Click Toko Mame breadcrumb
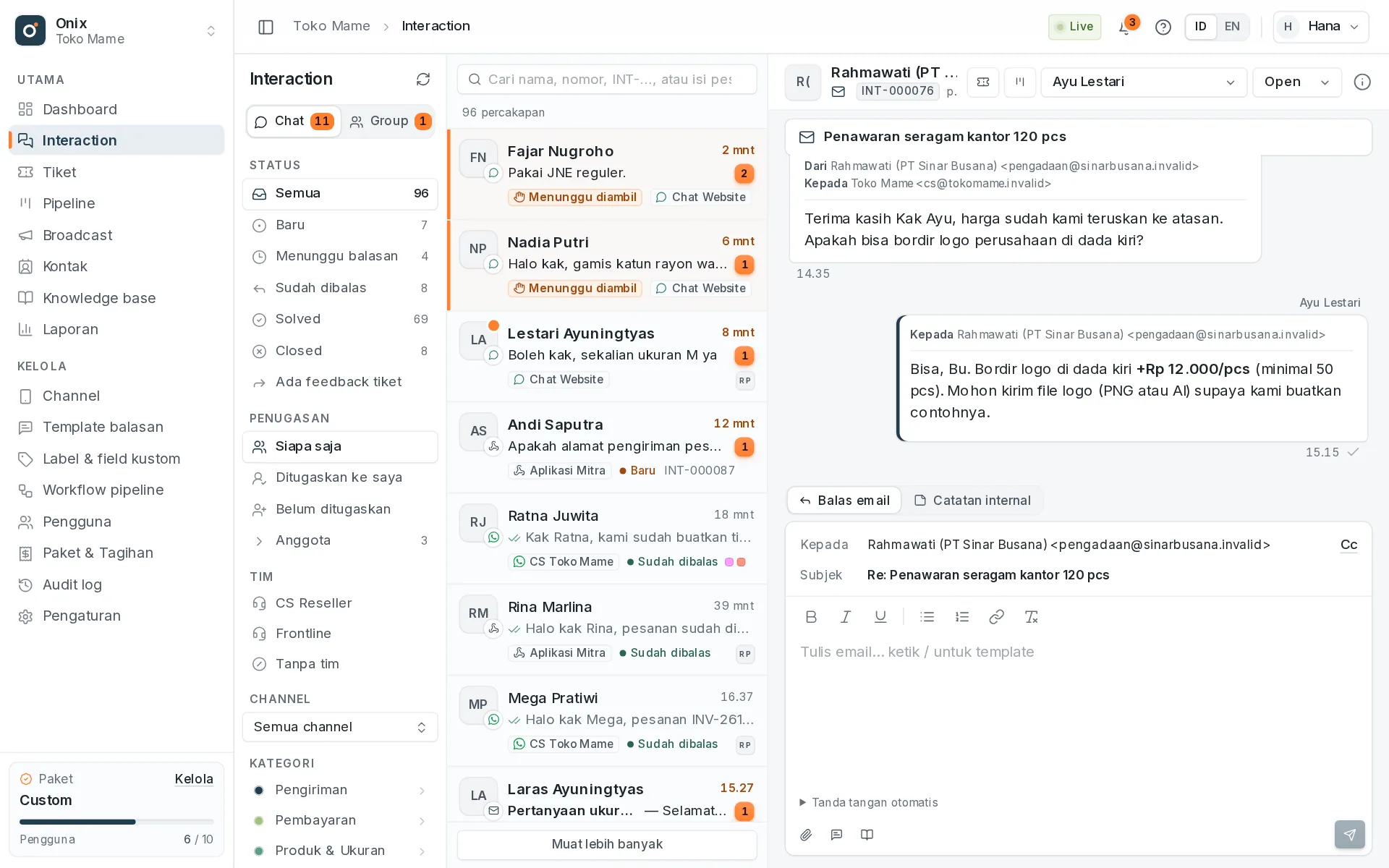The height and width of the screenshot is (868, 1389). (331, 26)
